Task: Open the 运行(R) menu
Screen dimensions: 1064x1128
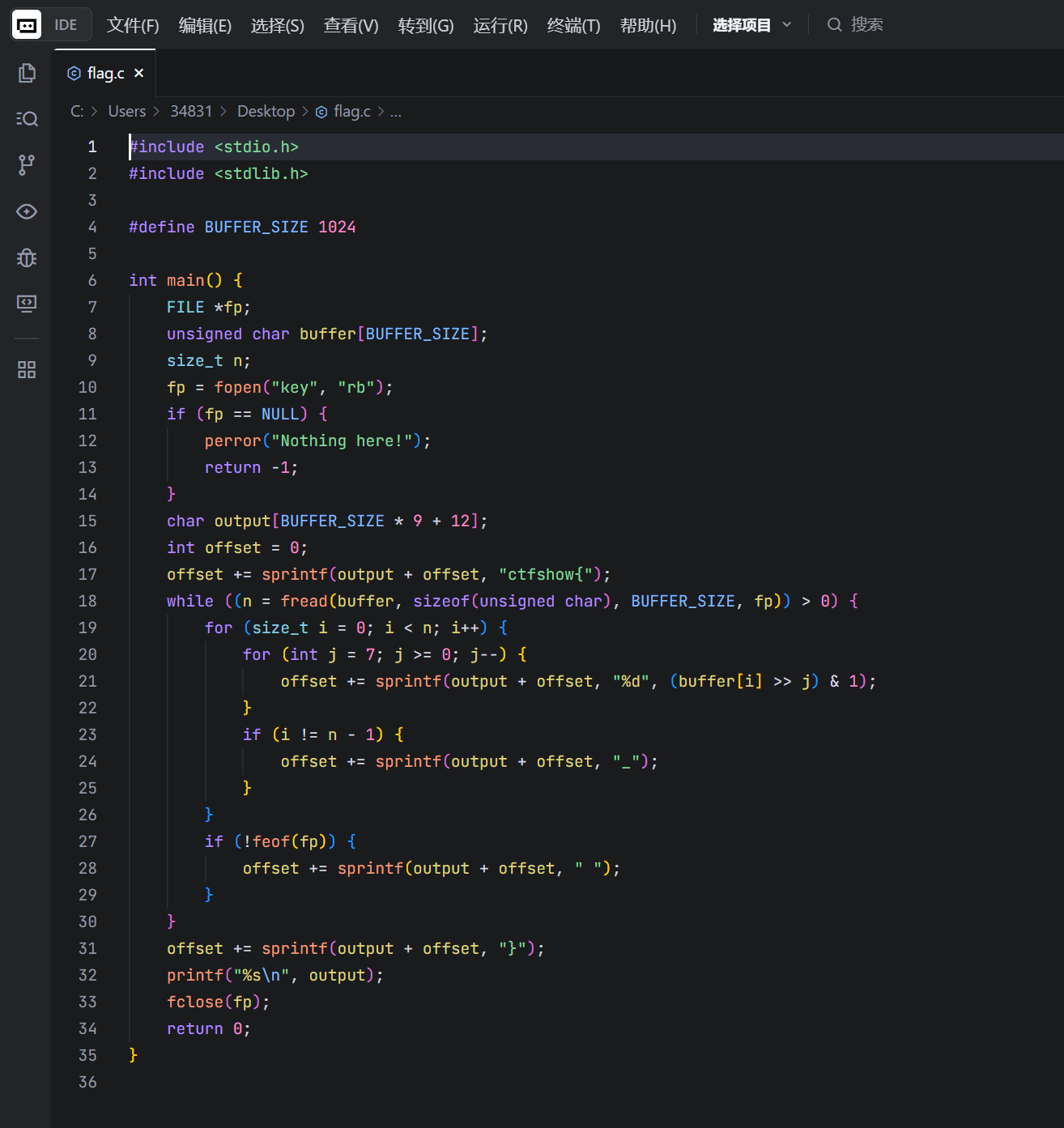Action: tap(500, 25)
